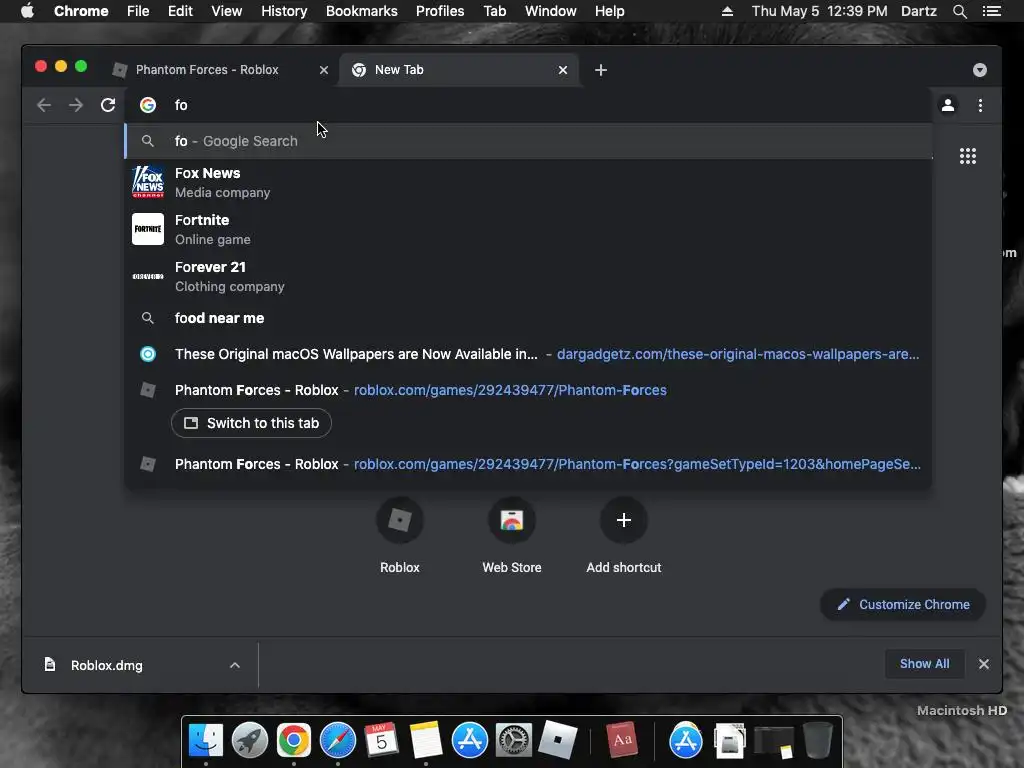This screenshot has width=1024, height=768.
Task: Open the Bookmarks menu
Action: pyautogui.click(x=362, y=11)
